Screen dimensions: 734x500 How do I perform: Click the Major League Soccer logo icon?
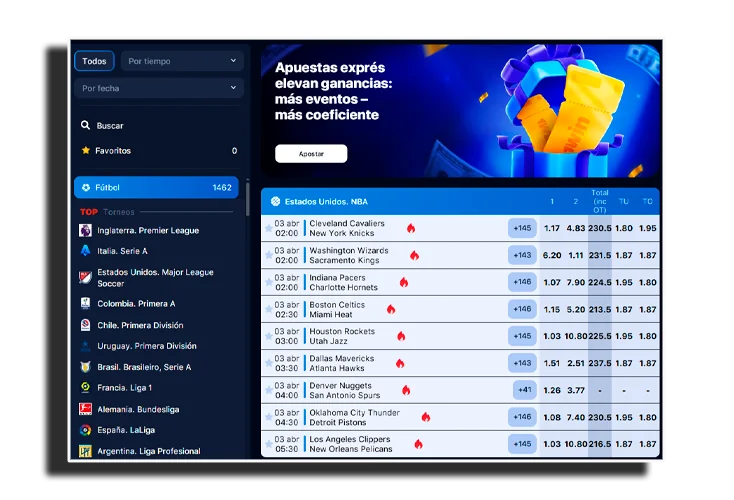click(x=85, y=278)
